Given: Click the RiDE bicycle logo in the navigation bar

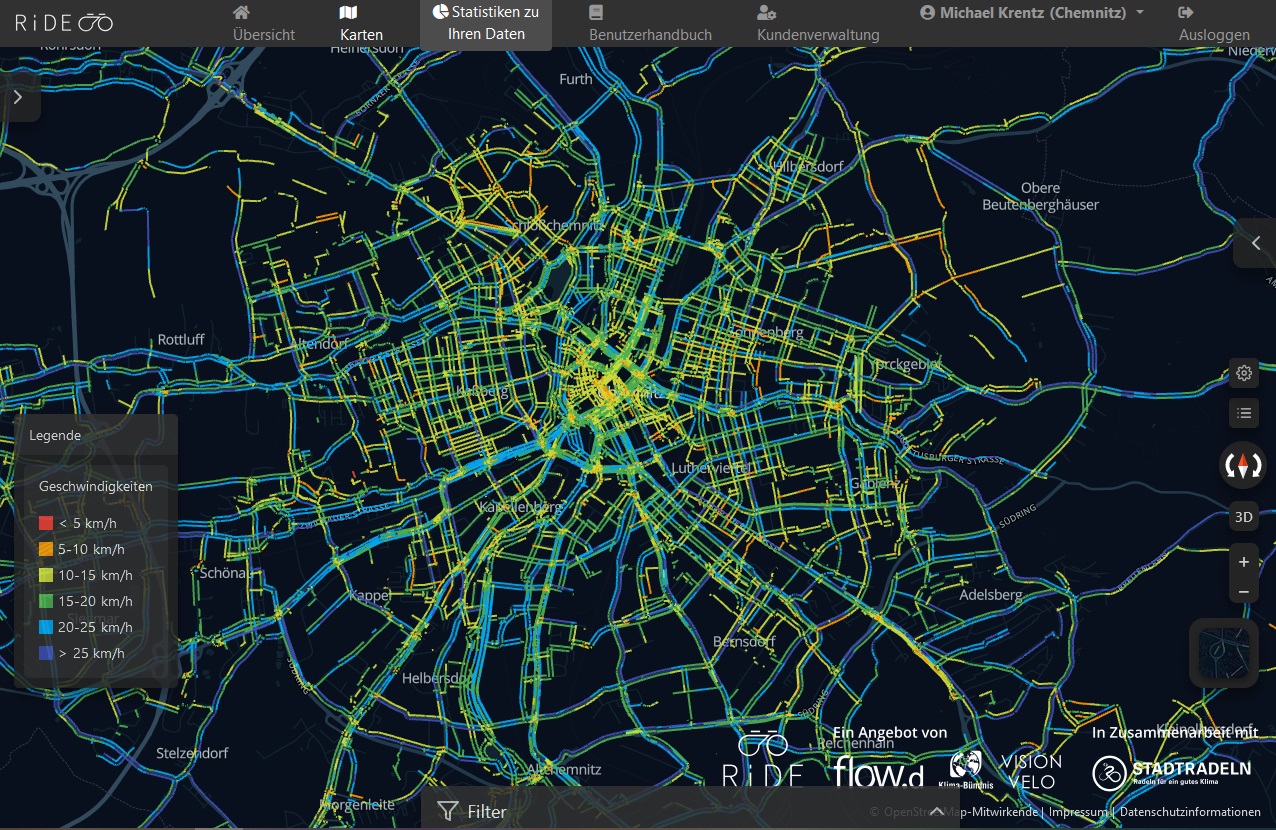Looking at the screenshot, I should click(64, 22).
